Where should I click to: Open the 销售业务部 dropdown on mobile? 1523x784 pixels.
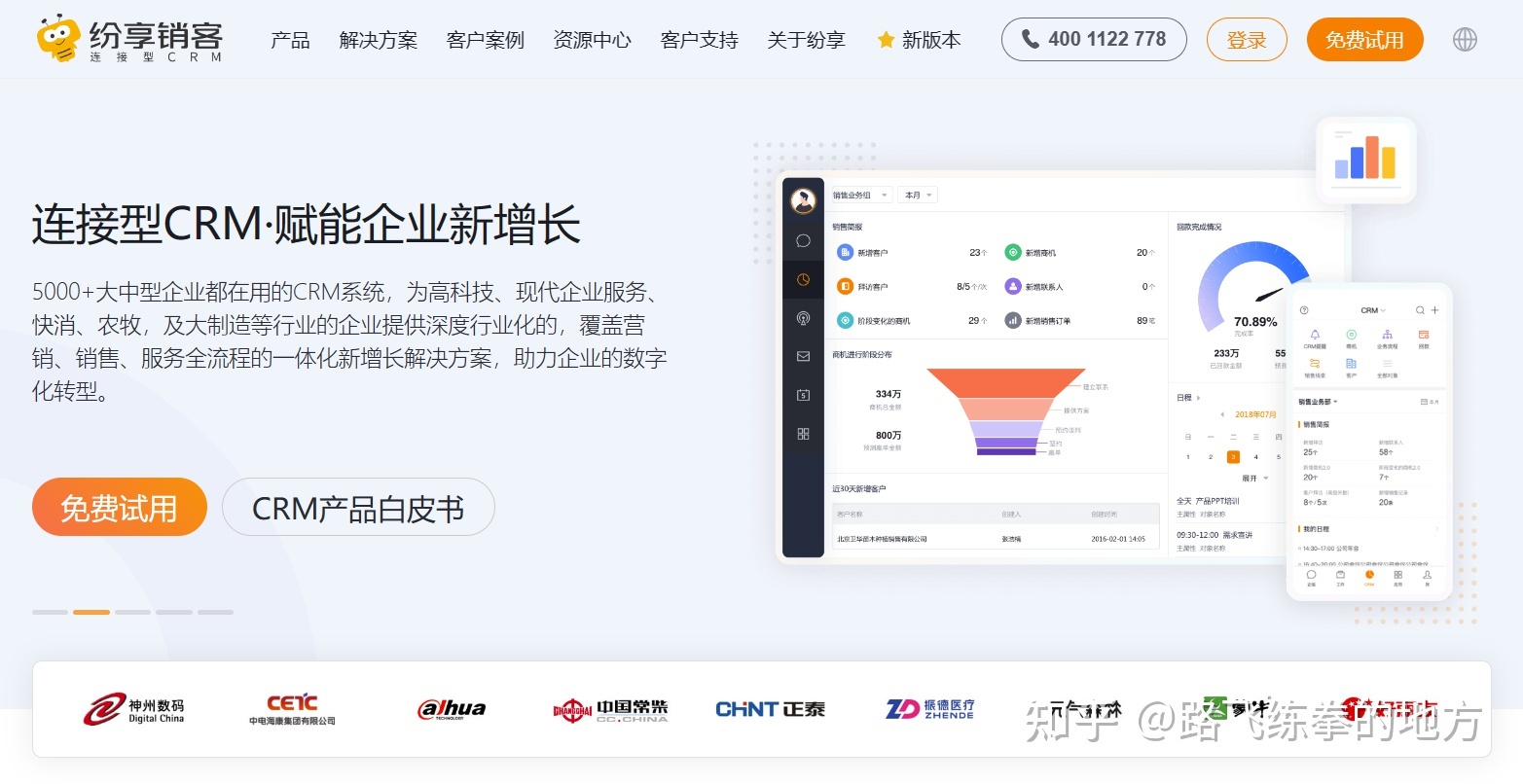pyautogui.click(x=1318, y=402)
